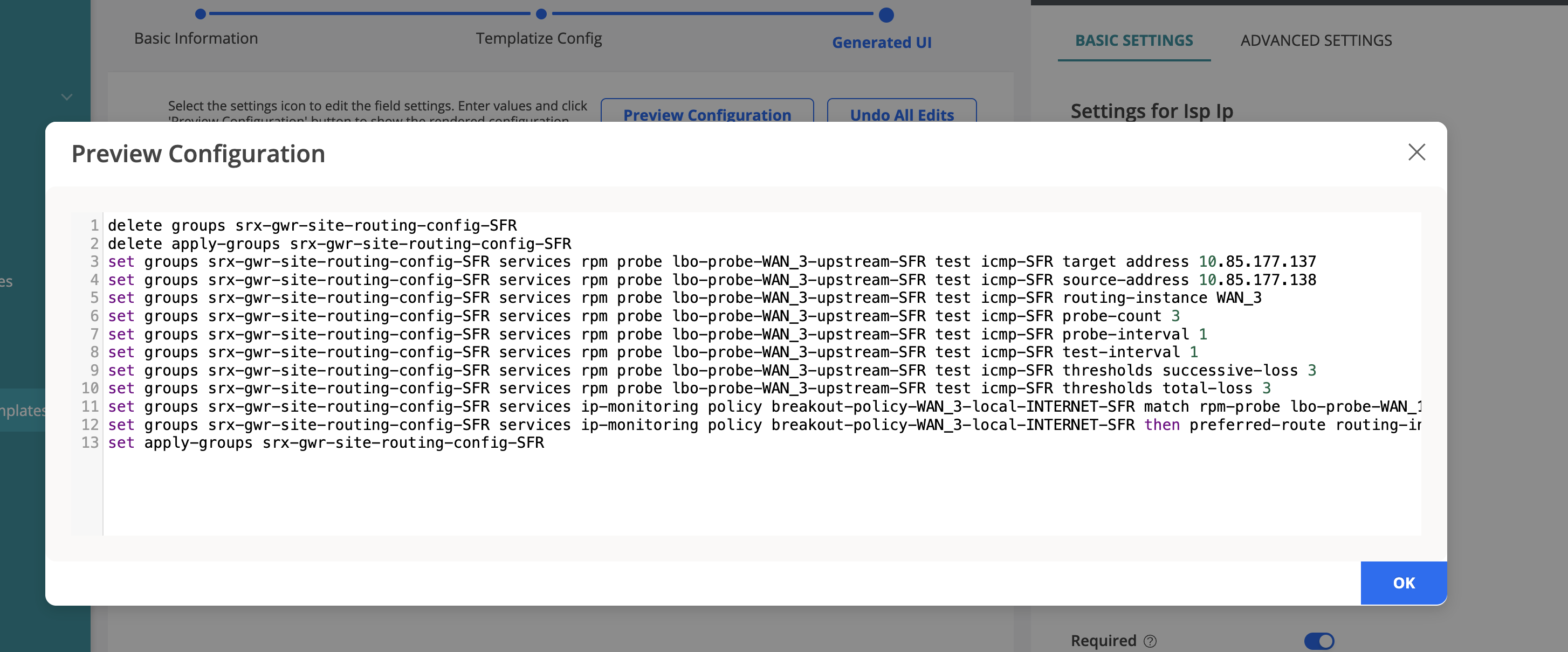Click the Templatize Config step dot
This screenshot has height=652, width=1568.
tap(541, 13)
